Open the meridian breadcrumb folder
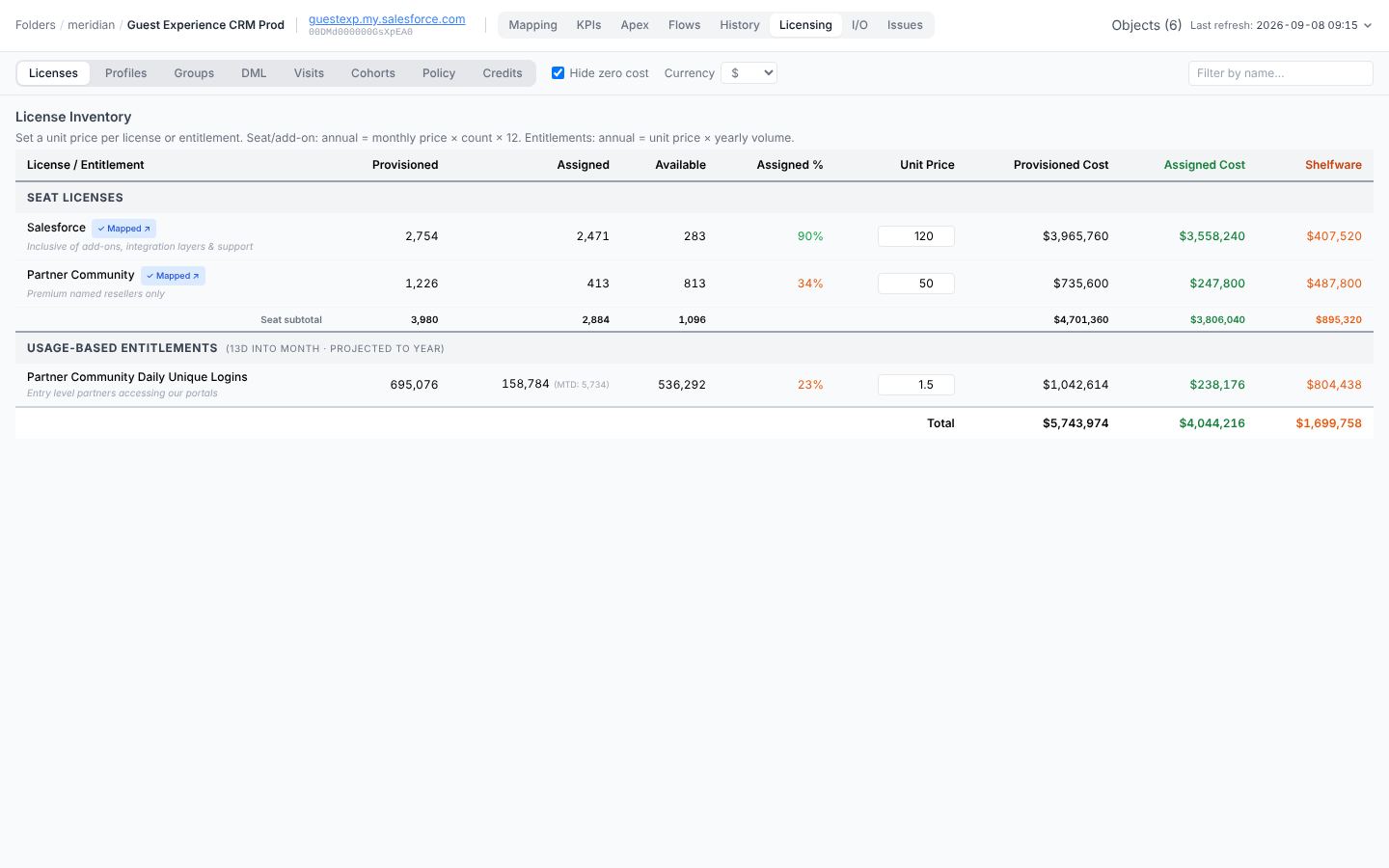The image size is (1389, 868). [91, 25]
